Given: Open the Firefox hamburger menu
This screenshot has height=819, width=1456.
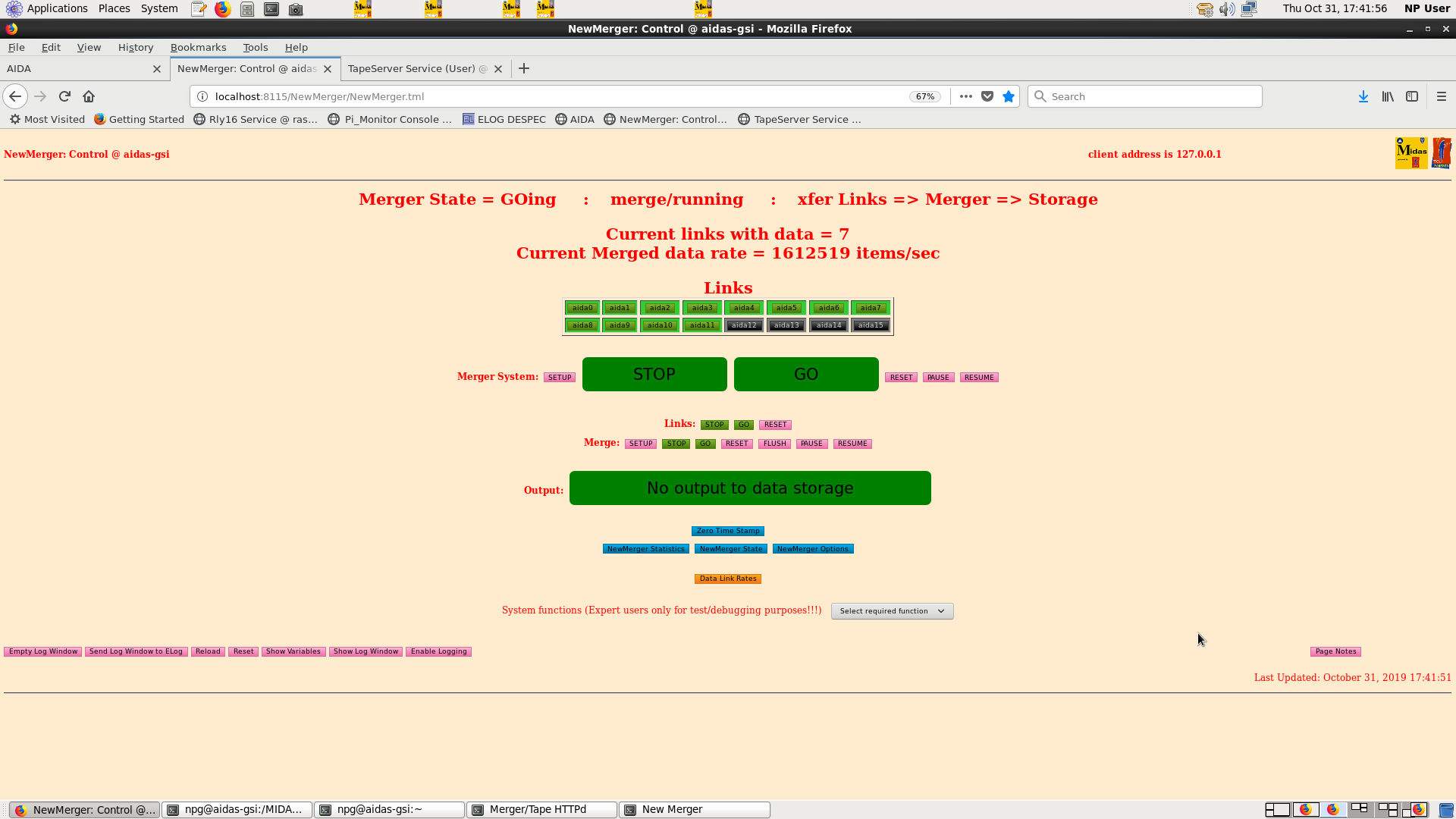Looking at the screenshot, I should [1441, 96].
